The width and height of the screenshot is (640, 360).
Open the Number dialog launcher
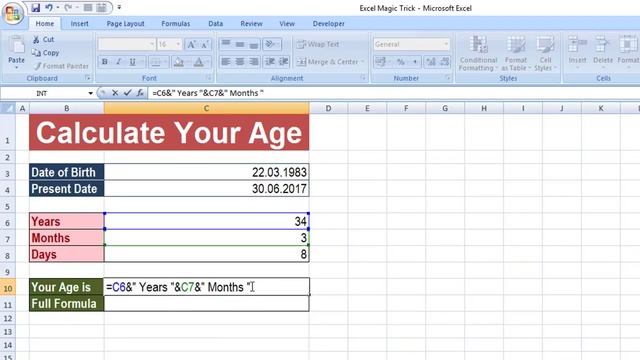[x=447, y=78]
